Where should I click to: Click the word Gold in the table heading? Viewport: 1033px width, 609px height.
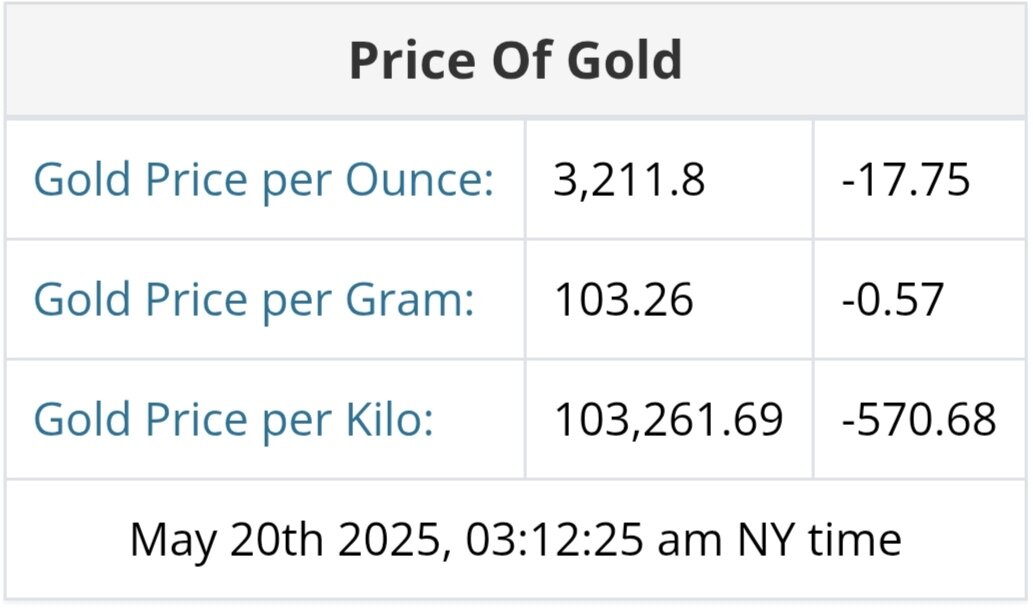coord(624,61)
